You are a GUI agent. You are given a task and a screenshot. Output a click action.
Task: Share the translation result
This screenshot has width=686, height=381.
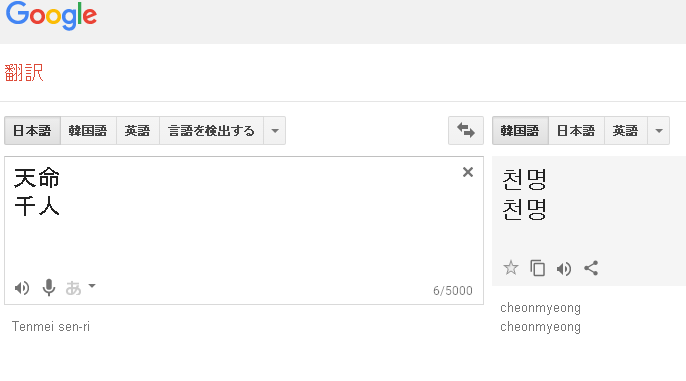(x=591, y=268)
